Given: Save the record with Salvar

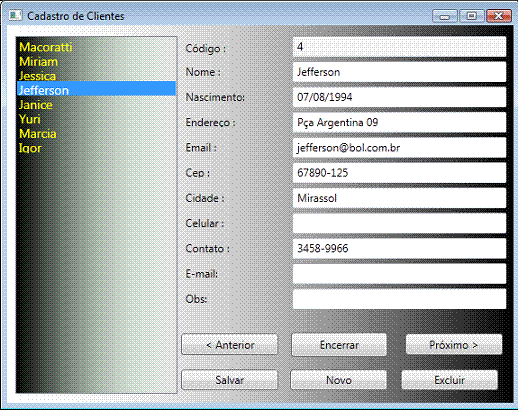Looking at the screenshot, I should [229, 380].
